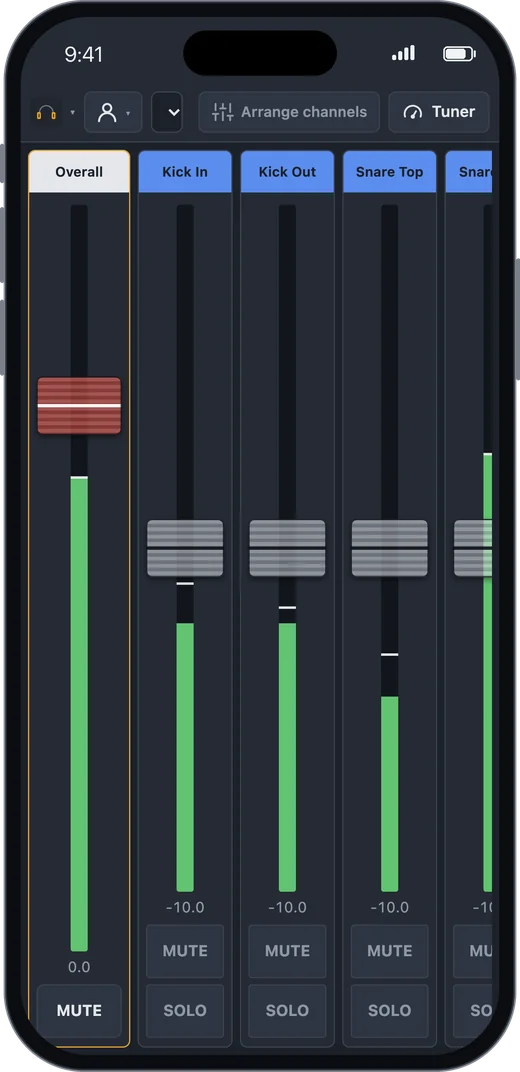
Task: Solo the Snare Top channel
Action: coord(389,1010)
